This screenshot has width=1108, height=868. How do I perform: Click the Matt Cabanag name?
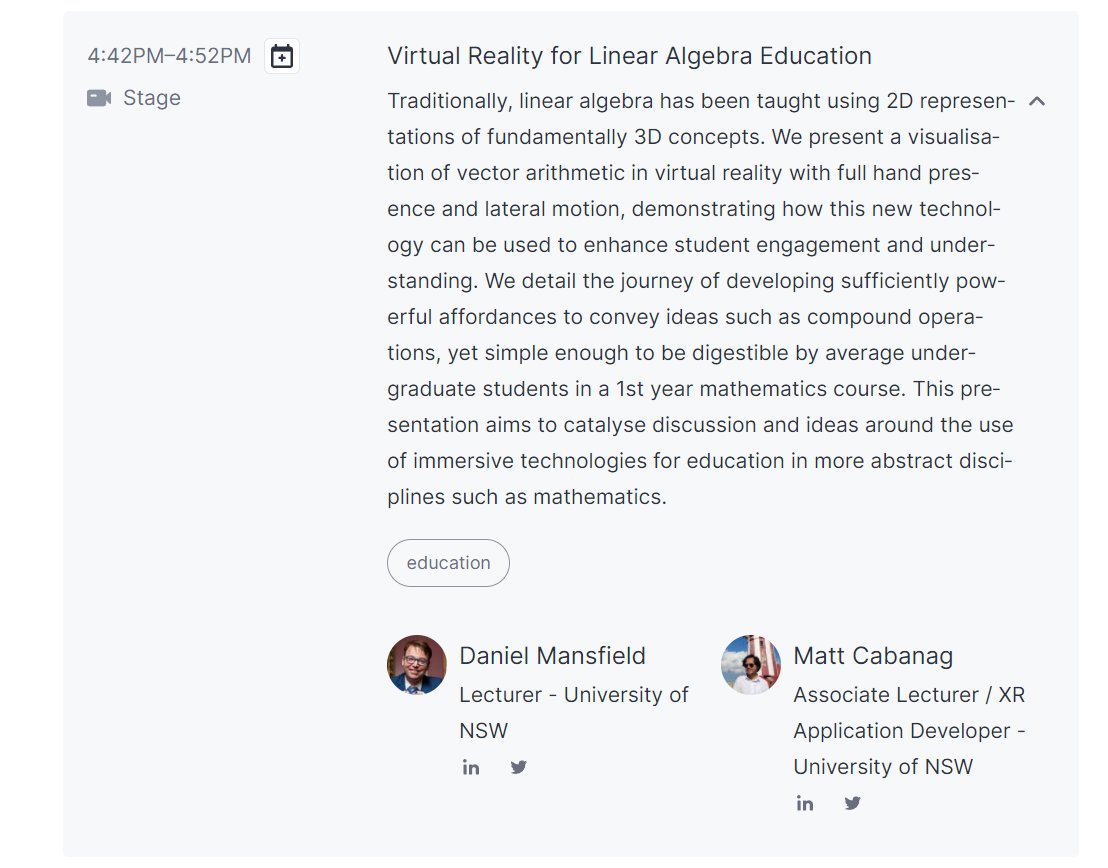pos(873,655)
